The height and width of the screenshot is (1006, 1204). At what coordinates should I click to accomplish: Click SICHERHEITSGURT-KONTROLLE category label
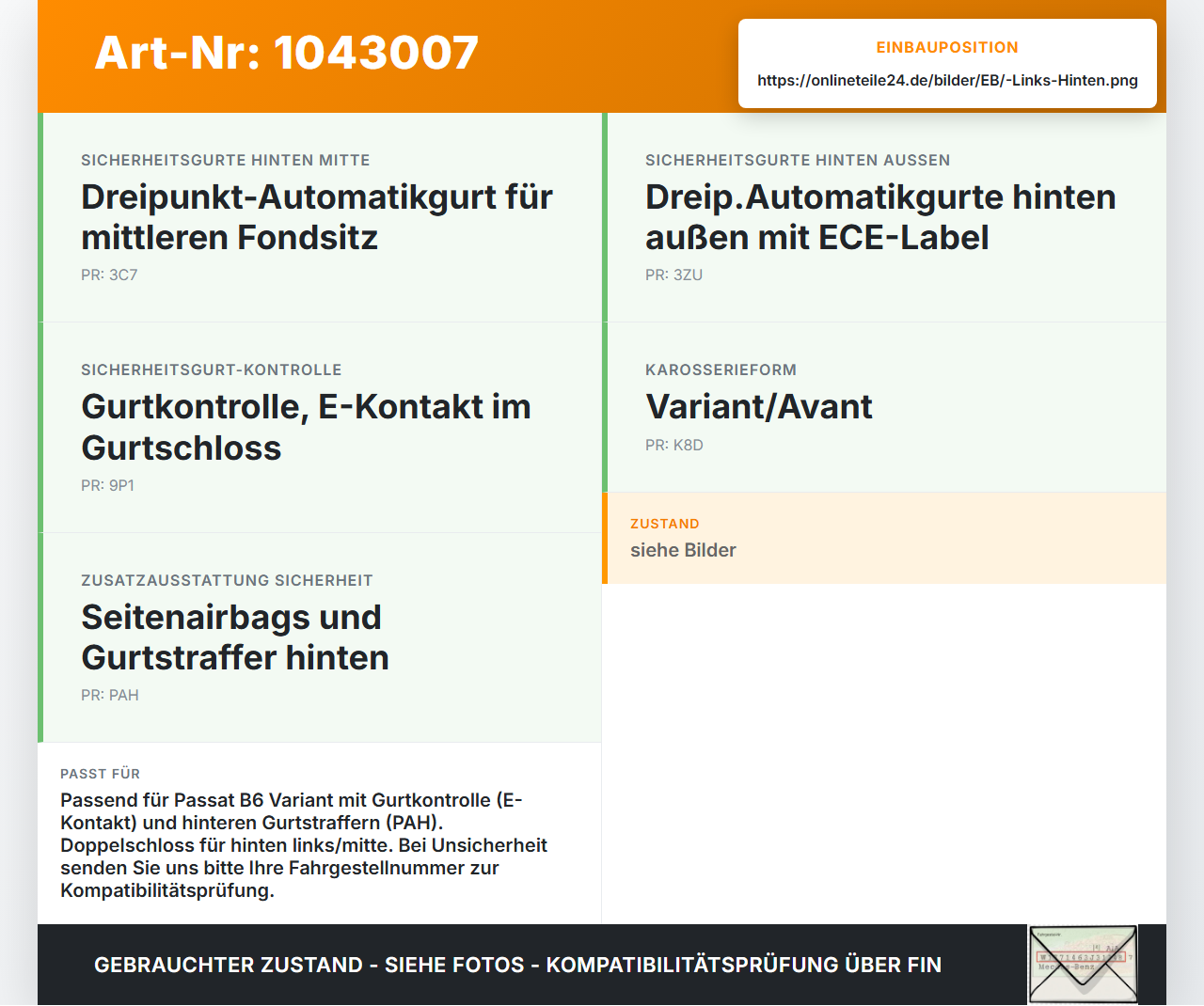211,369
